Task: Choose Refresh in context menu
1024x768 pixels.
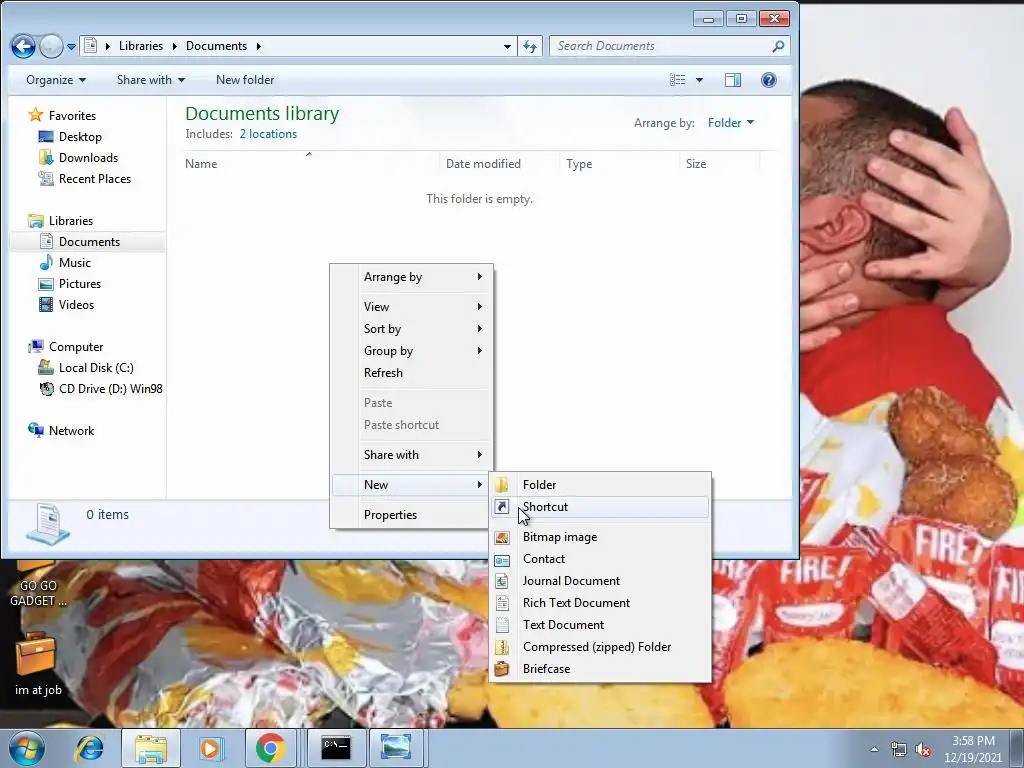Action: [x=411, y=373]
